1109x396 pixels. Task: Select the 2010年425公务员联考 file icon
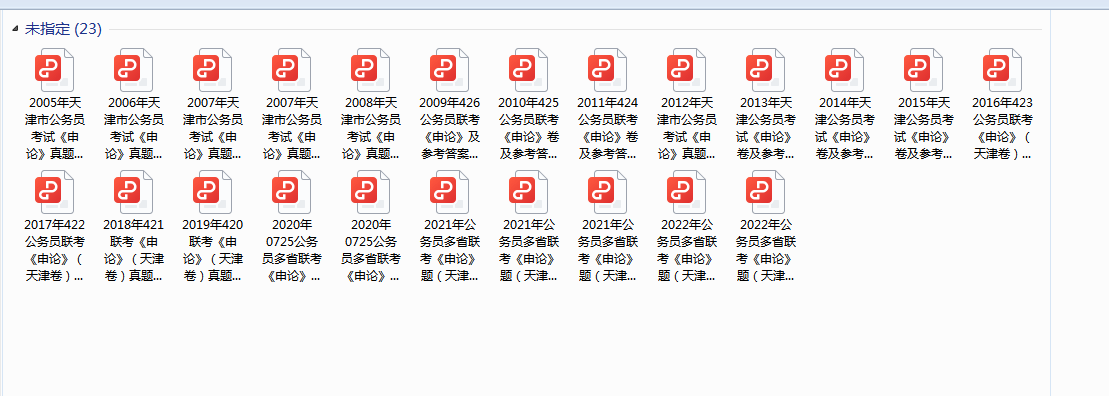click(528, 69)
